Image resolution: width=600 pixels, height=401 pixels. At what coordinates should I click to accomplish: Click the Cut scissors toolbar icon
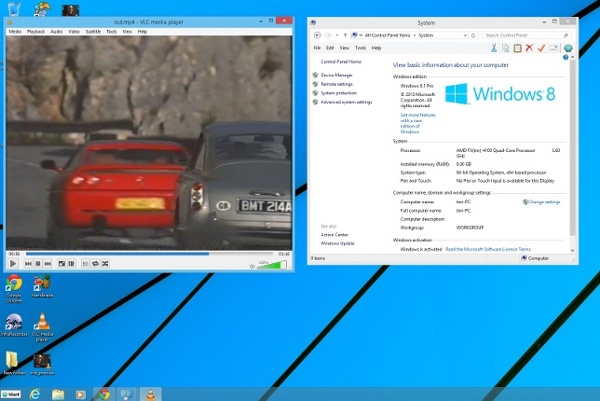pyautogui.click(x=494, y=48)
